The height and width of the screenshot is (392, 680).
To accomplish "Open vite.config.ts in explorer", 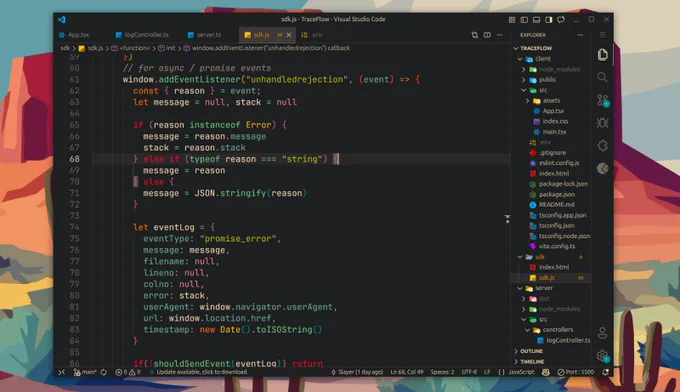I will point(557,246).
